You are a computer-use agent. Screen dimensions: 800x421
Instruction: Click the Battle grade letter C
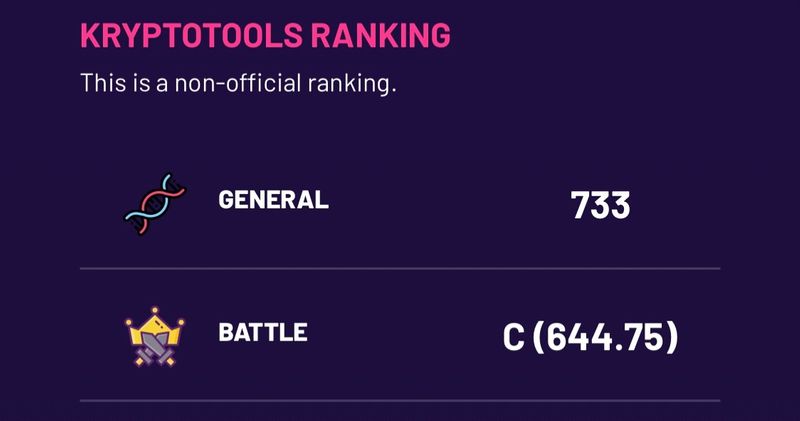pyautogui.click(x=513, y=336)
